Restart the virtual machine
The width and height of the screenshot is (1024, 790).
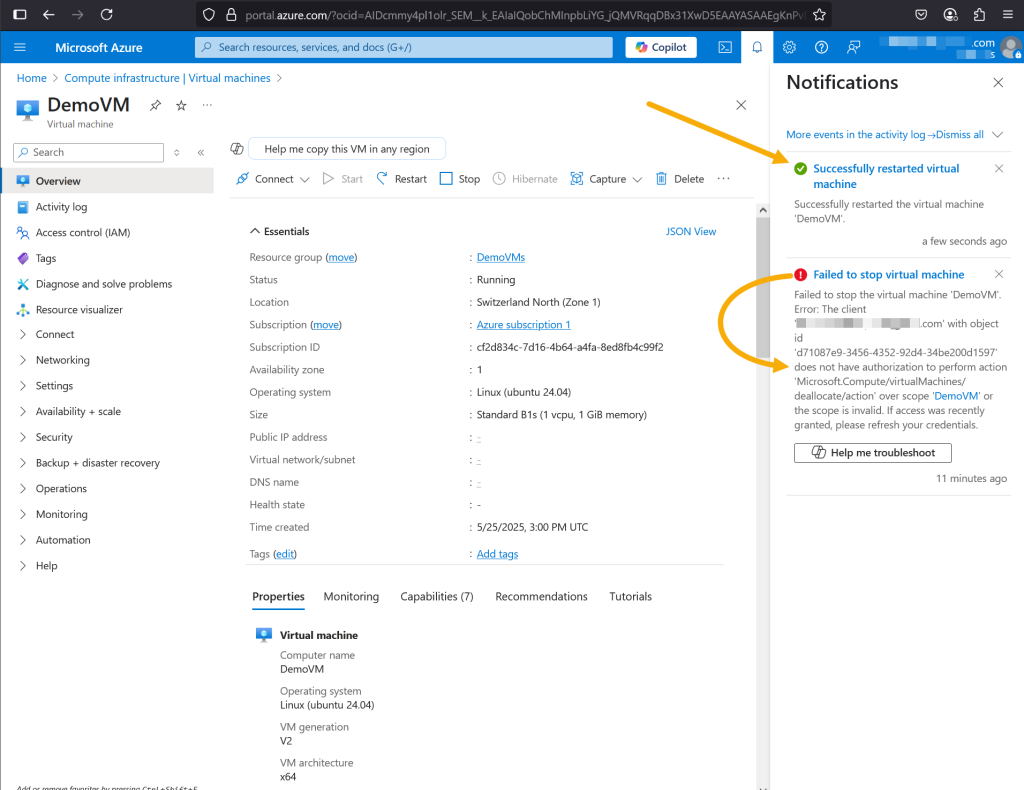click(x=401, y=179)
